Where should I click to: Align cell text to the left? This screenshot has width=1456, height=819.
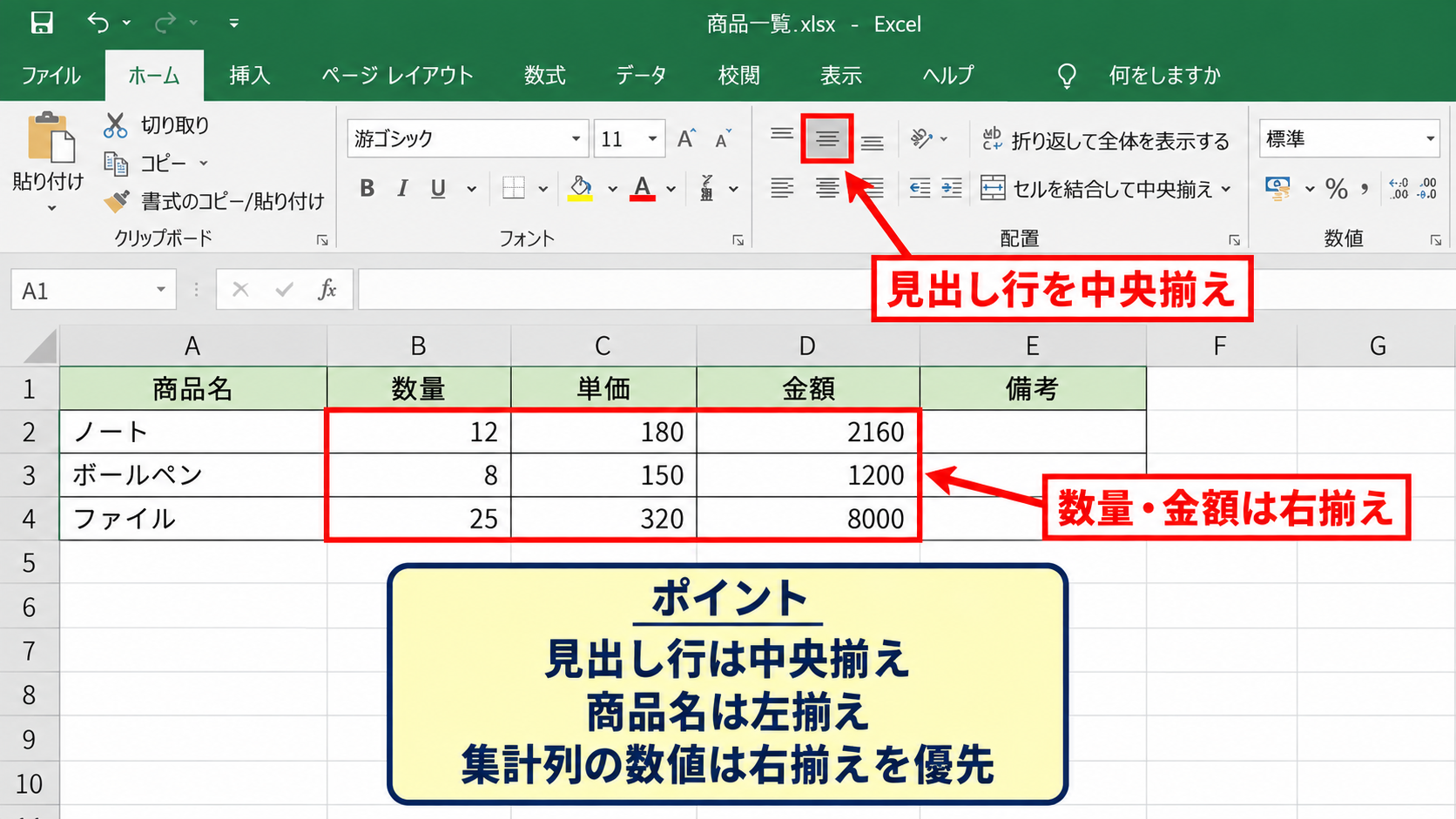coord(782,188)
